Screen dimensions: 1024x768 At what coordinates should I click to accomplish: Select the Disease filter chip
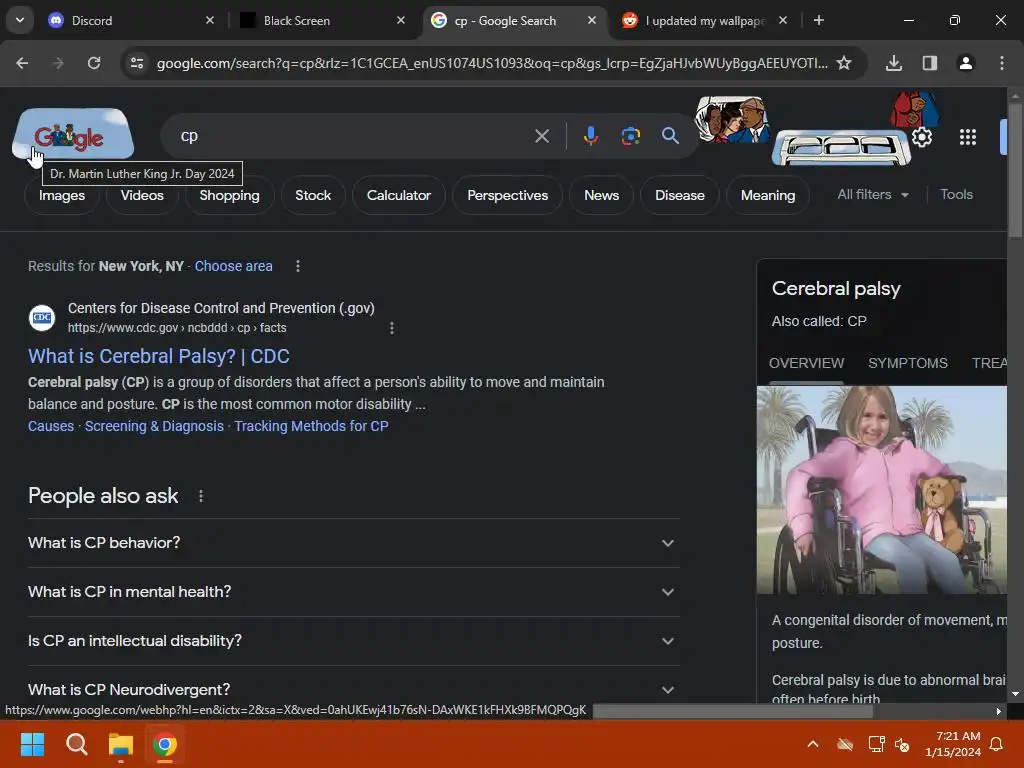pyautogui.click(x=680, y=195)
